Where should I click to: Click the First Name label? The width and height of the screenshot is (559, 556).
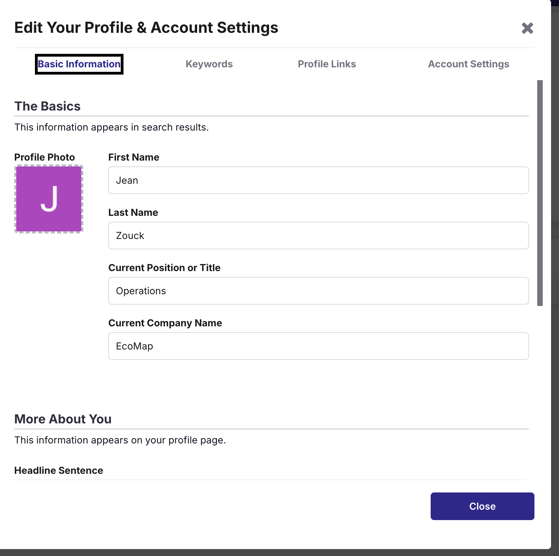click(x=134, y=157)
